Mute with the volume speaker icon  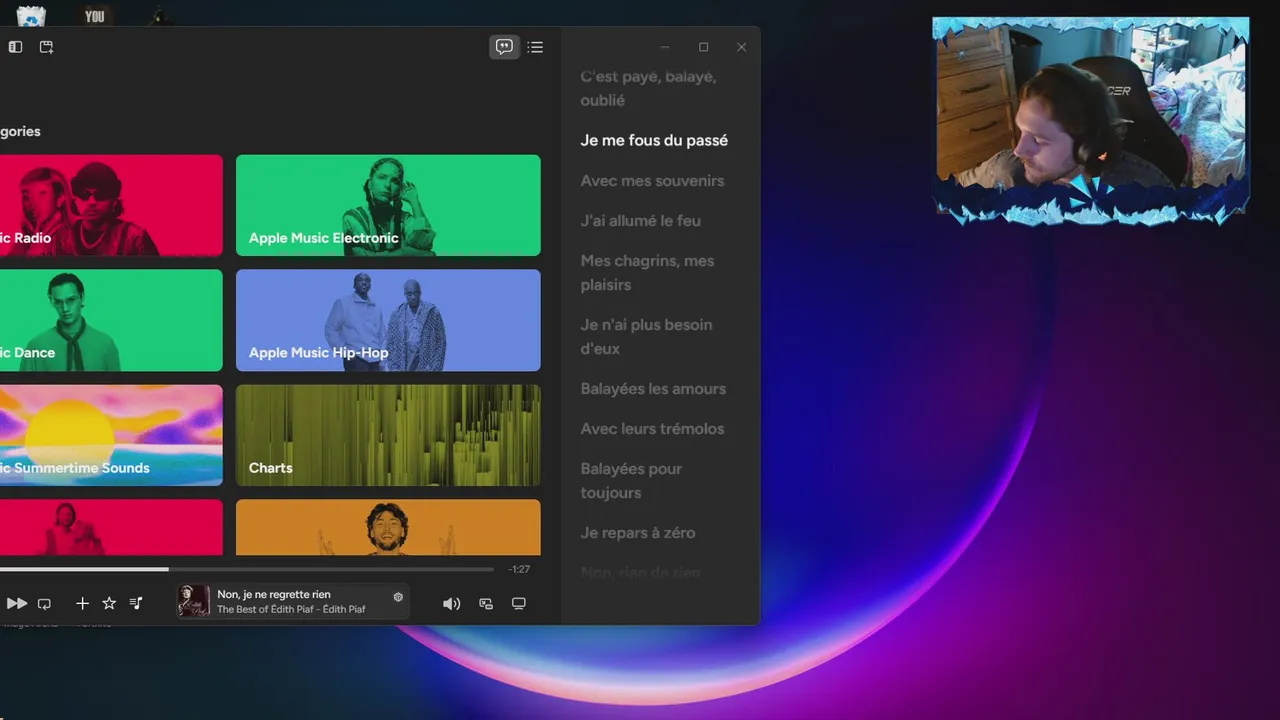(x=452, y=604)
